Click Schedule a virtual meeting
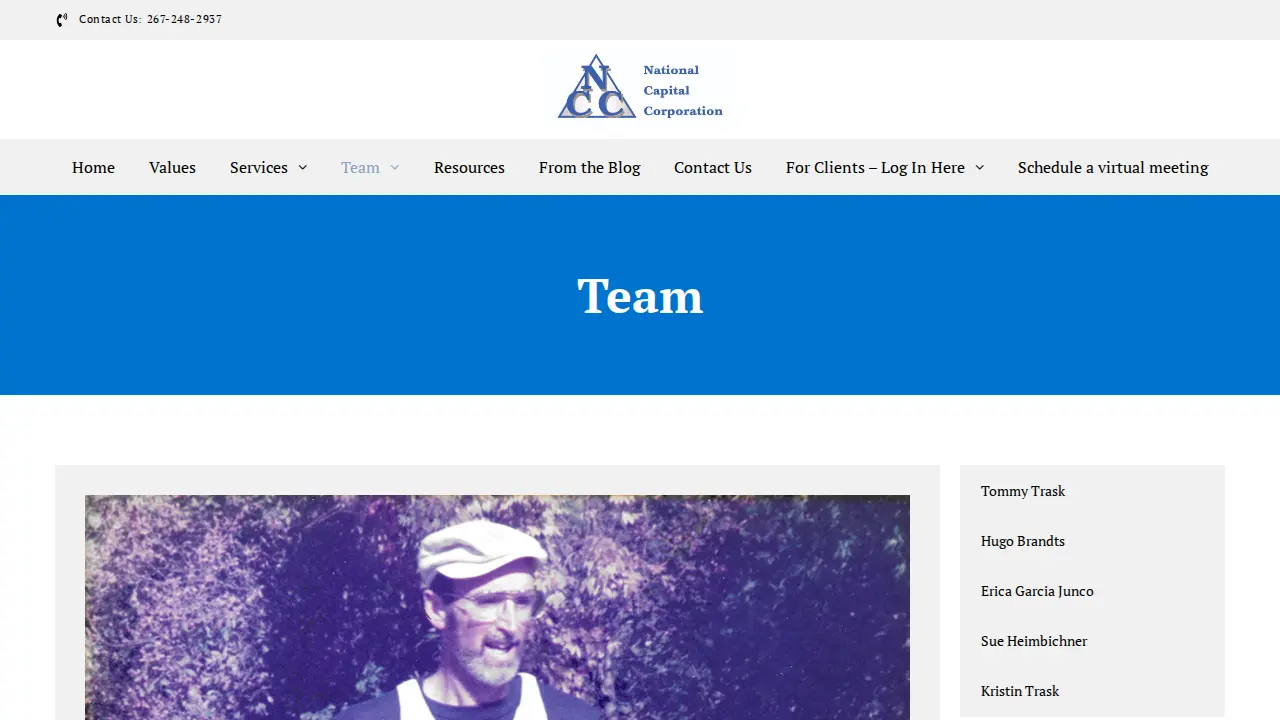Viewport: 1280px width, 720px height. pos(1113,167)
